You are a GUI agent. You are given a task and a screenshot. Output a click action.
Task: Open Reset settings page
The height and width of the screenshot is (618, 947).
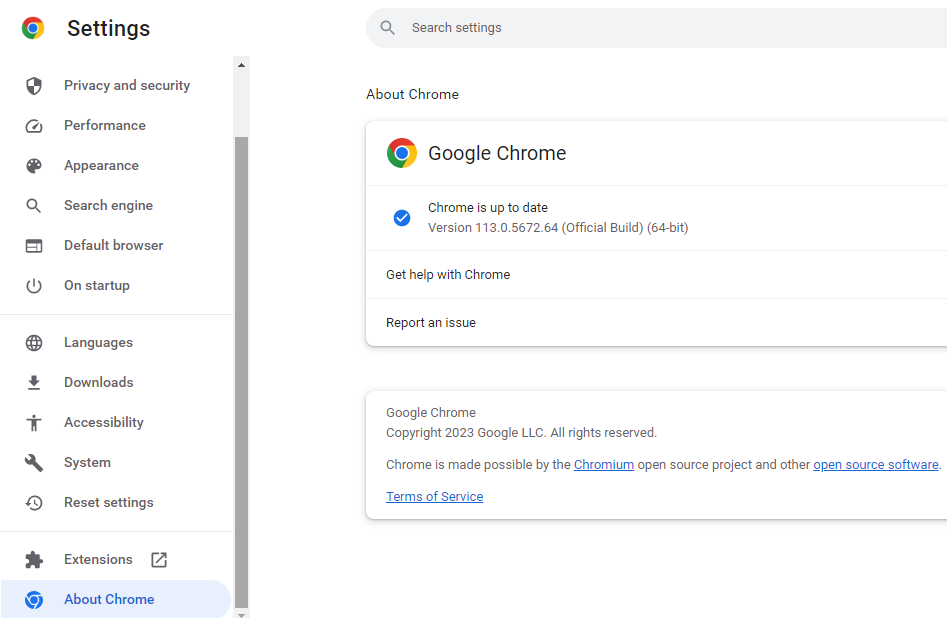[x=116, y=503]
